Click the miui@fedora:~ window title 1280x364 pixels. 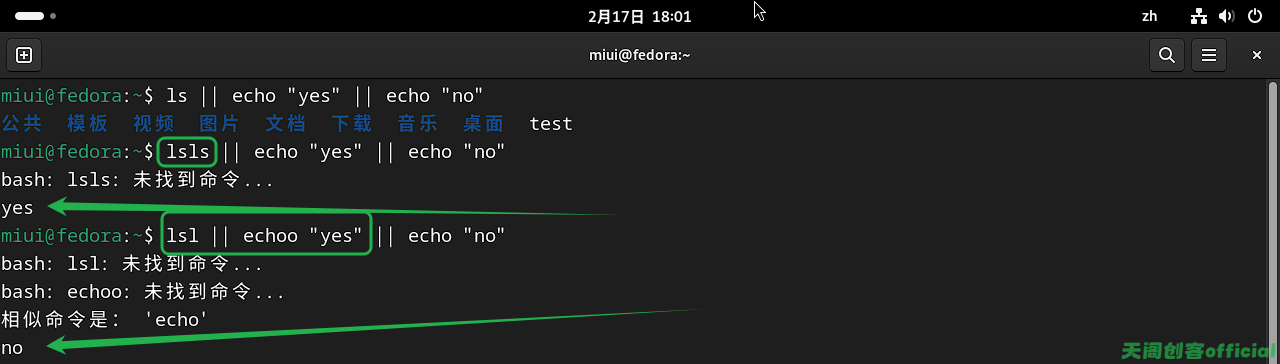click(x=640, y=55)
